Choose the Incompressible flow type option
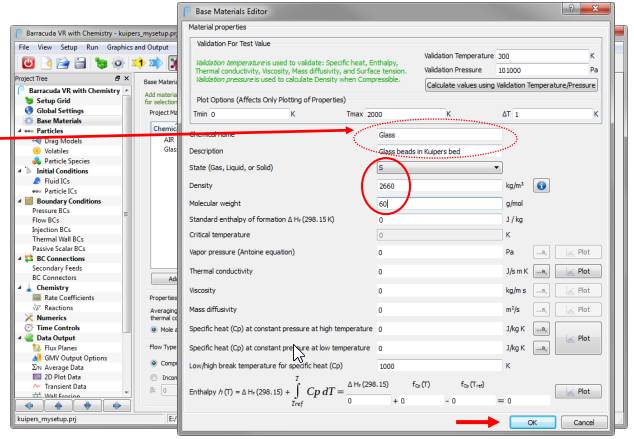634x439 pixels. tap(153, 380)
